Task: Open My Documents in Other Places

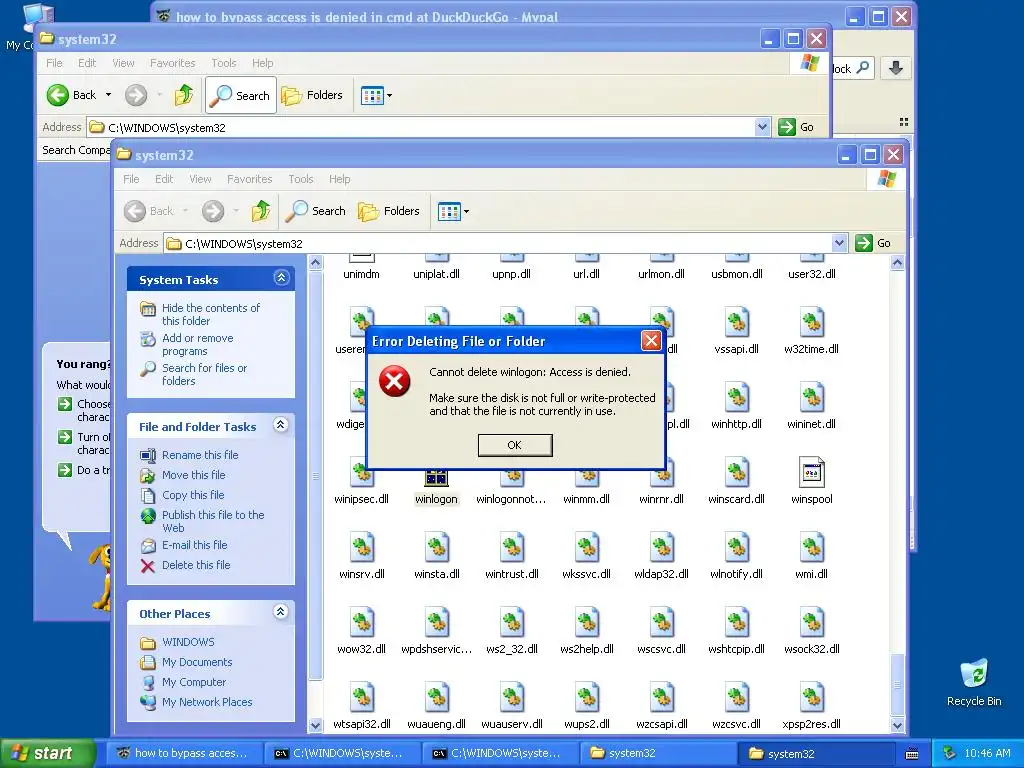Action: pyautogui.click(x=197, y=662)
